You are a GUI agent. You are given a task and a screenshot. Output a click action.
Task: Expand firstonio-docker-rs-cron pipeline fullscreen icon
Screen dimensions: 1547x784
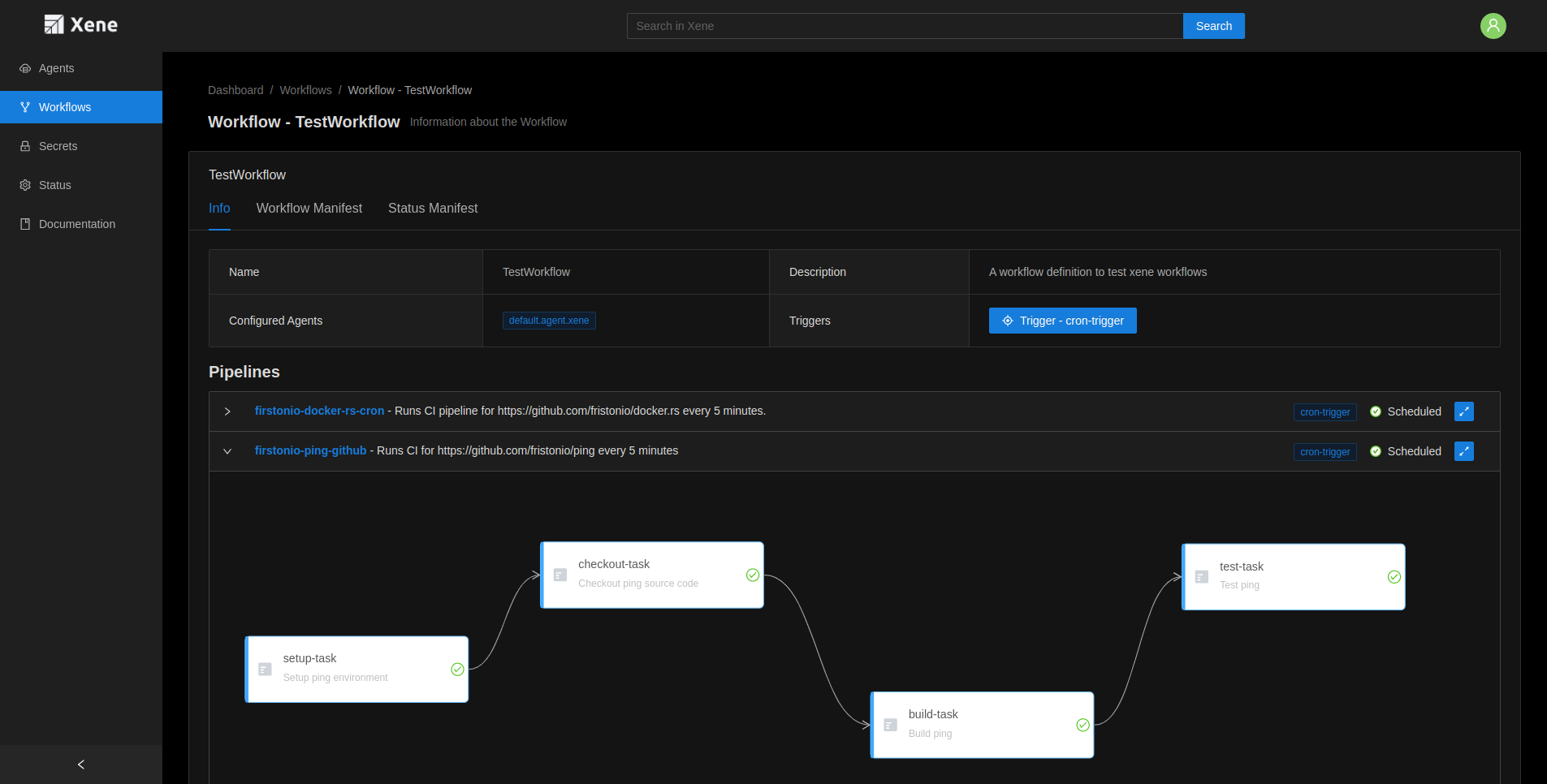pyautogui.click(x=1464, y=411)
